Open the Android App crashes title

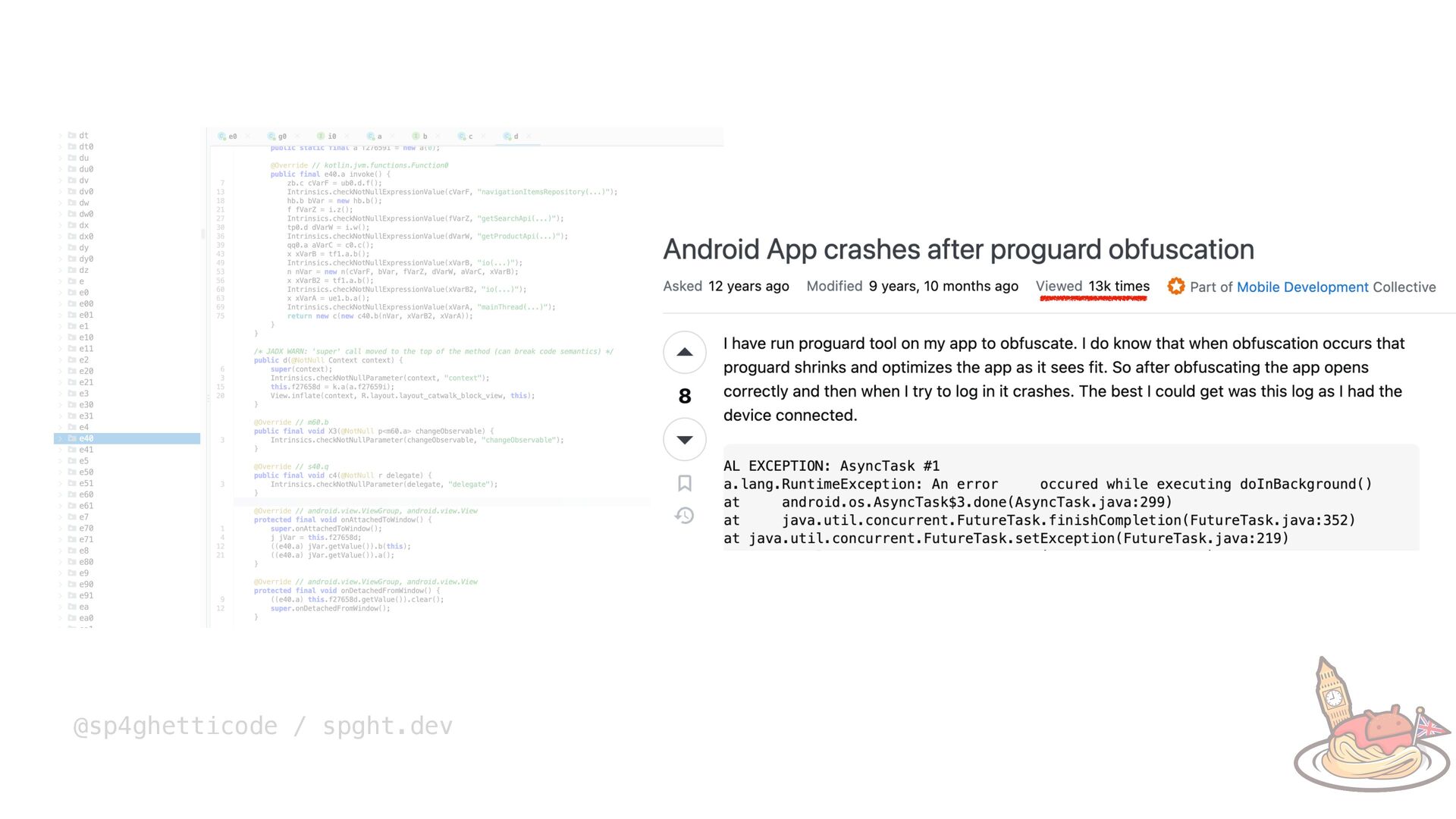tap(958, 249)
